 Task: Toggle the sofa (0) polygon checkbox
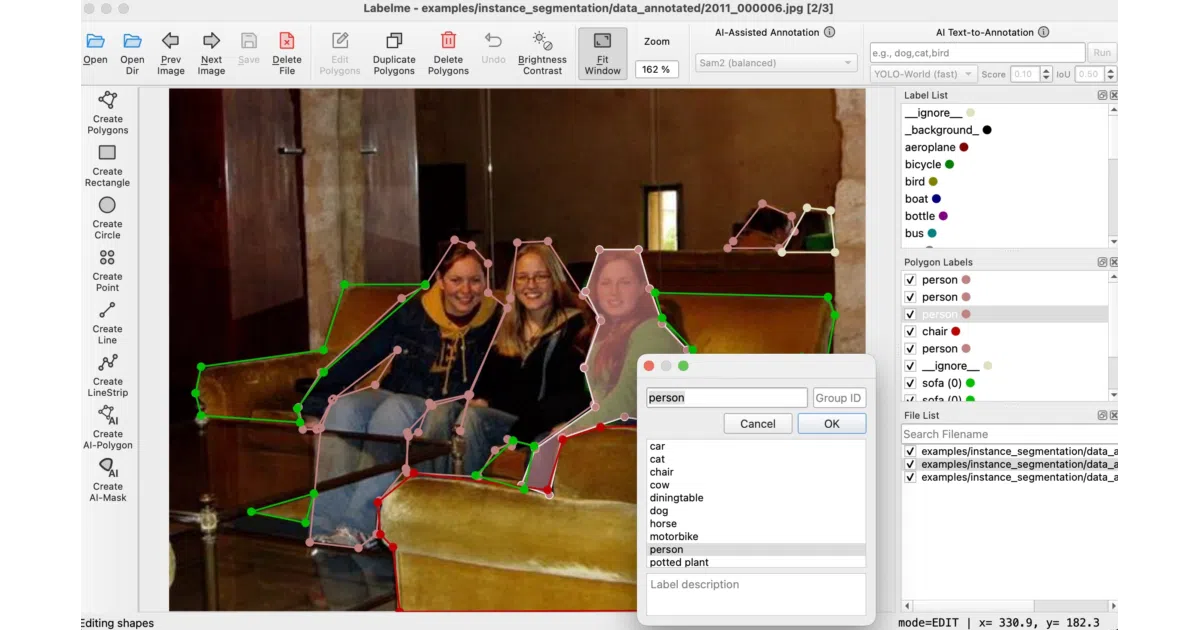coord(910,383)
